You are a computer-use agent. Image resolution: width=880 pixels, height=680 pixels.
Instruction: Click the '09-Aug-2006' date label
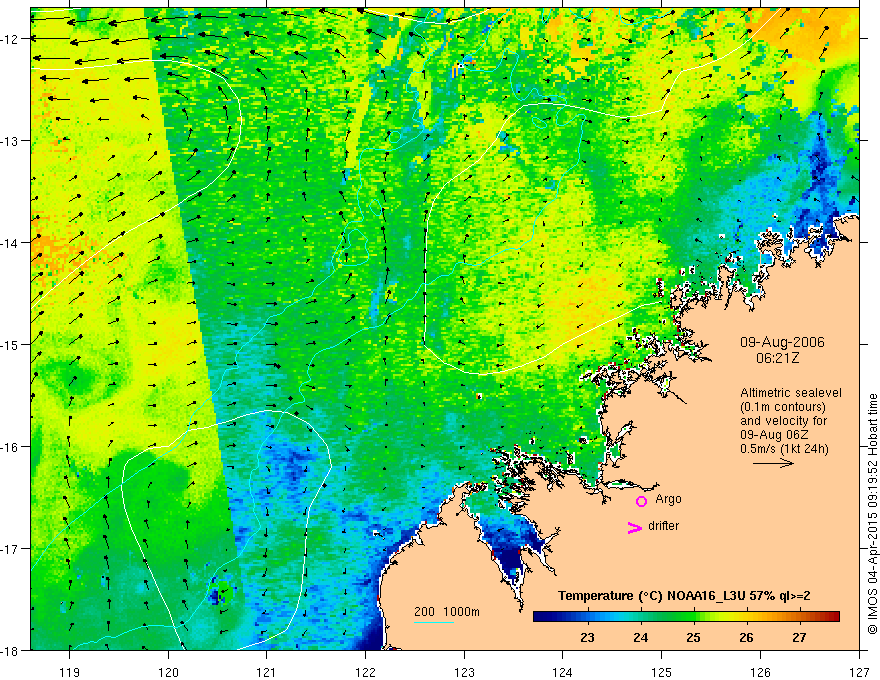coord(782,342)
